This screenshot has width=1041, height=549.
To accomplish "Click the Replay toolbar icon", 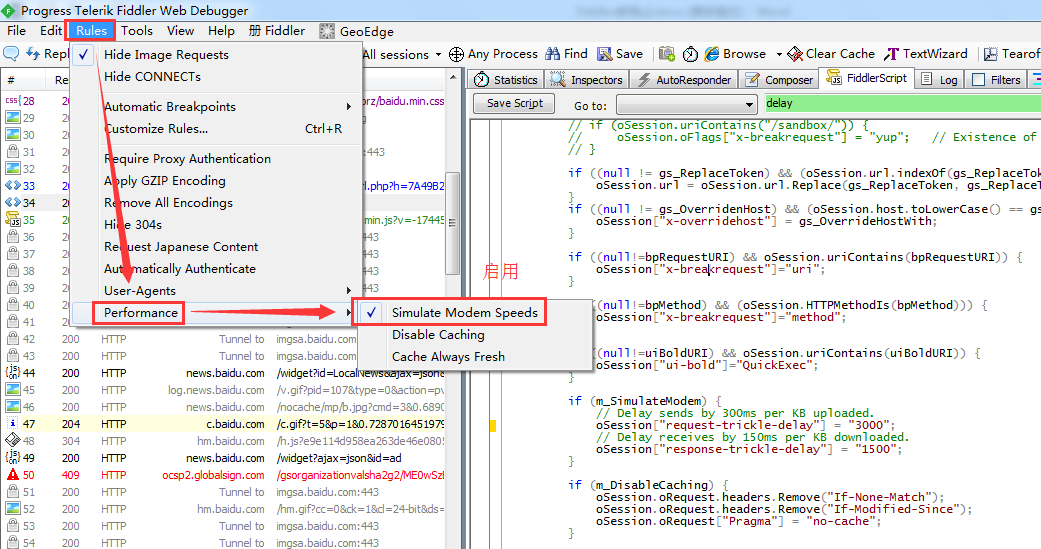I will (x=33, y=53).
